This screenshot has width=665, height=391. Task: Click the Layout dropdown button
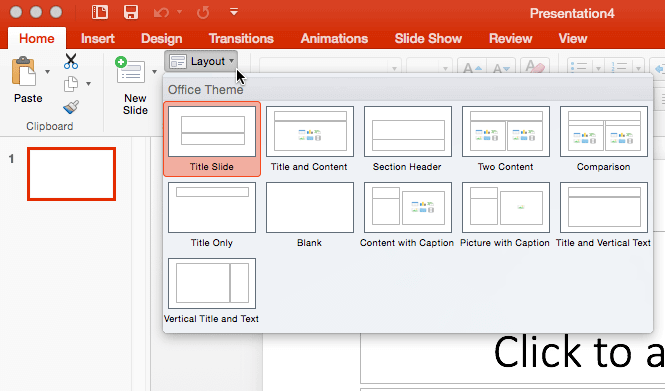click(201, 61)
